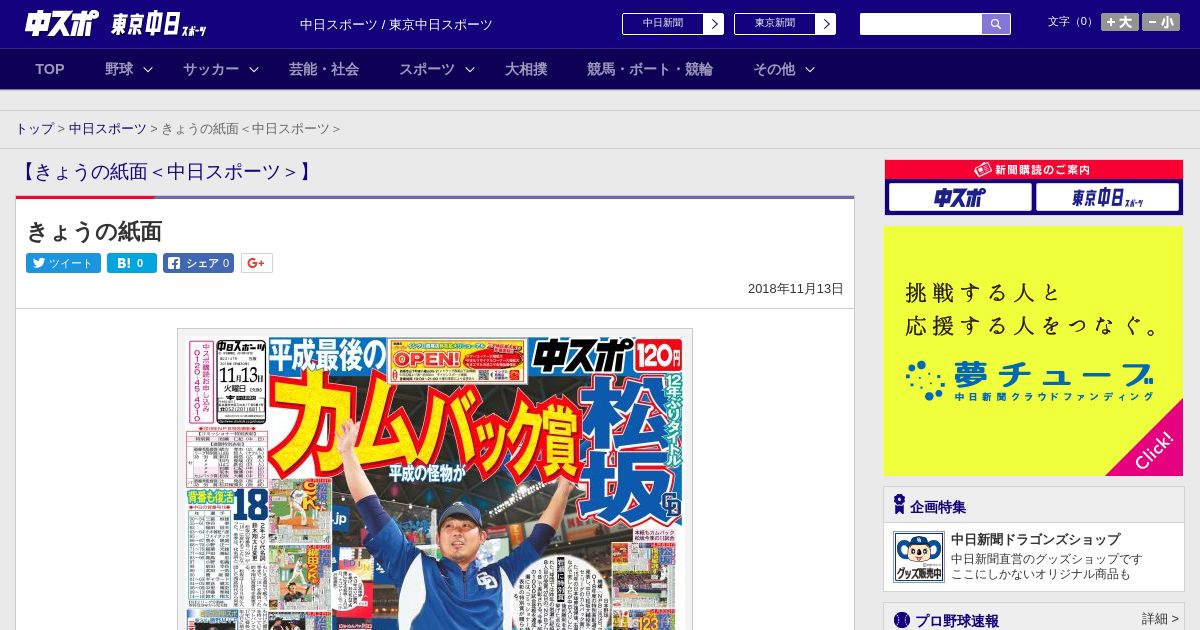This screenshot has width=1200, height=630.
Task: Click arrow next to 東京新聞 button
Action: (x=825, y=24)
